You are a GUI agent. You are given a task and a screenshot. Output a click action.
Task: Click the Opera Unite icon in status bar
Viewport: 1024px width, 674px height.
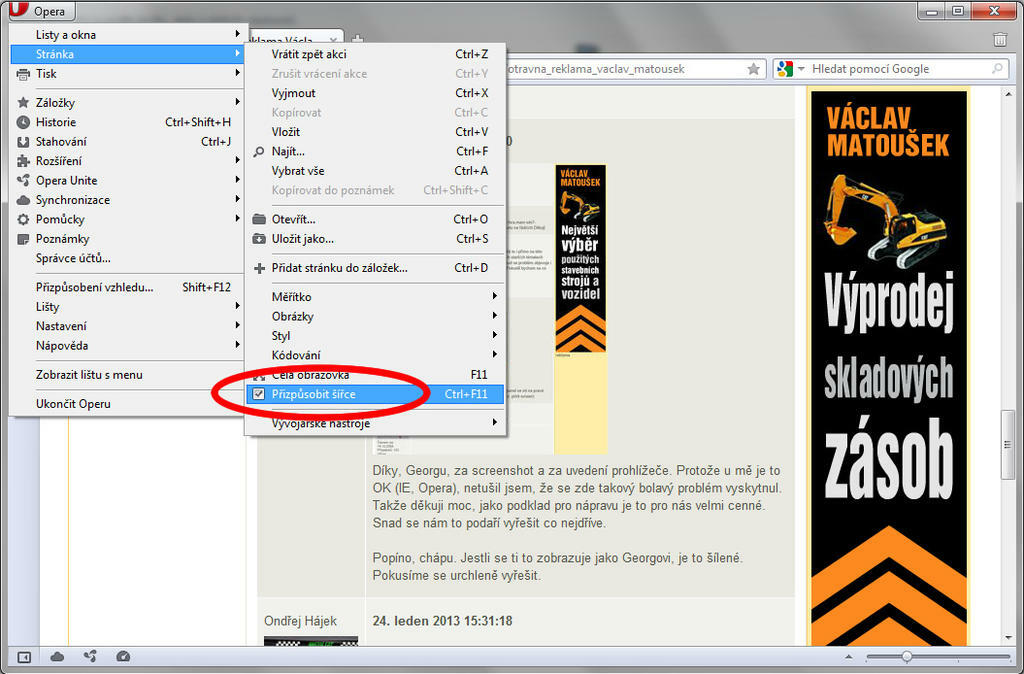[90, 657]
